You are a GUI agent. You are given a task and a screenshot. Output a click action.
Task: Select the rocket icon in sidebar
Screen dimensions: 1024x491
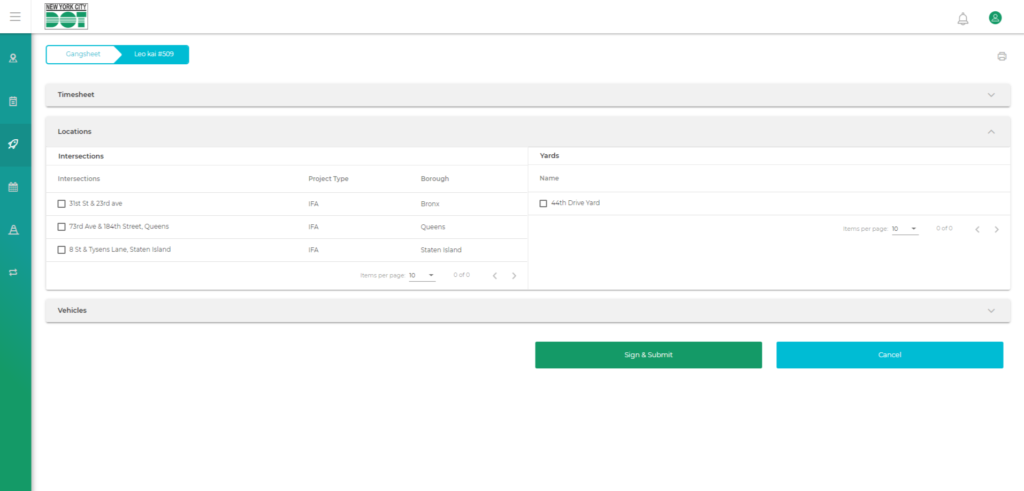coord(14,144)
